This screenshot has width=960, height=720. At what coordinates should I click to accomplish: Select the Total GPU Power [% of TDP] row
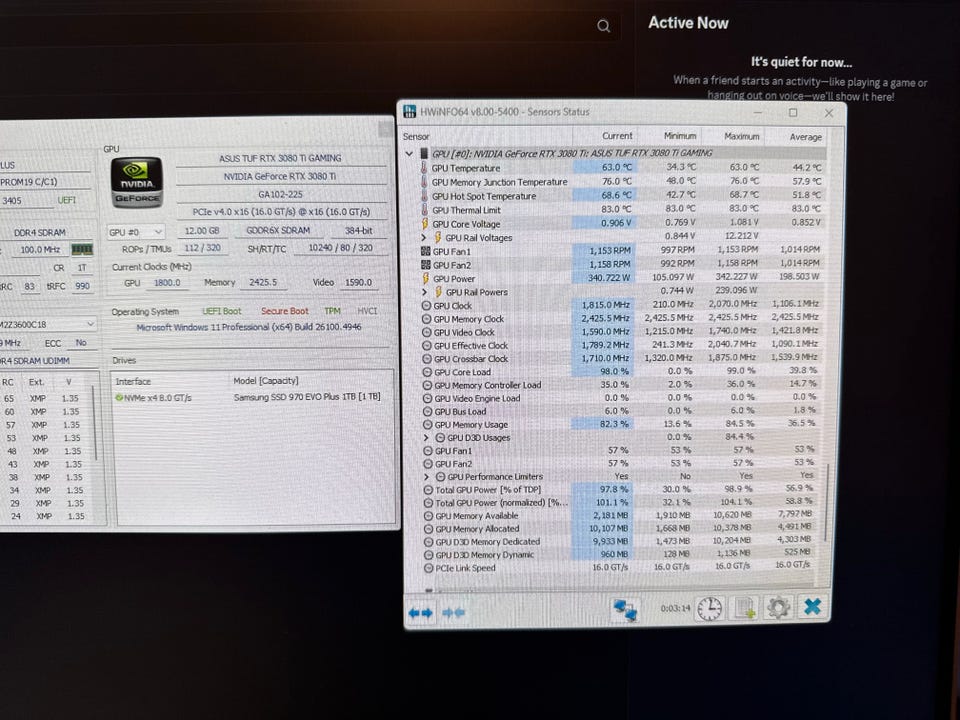(x=620, y=489)
